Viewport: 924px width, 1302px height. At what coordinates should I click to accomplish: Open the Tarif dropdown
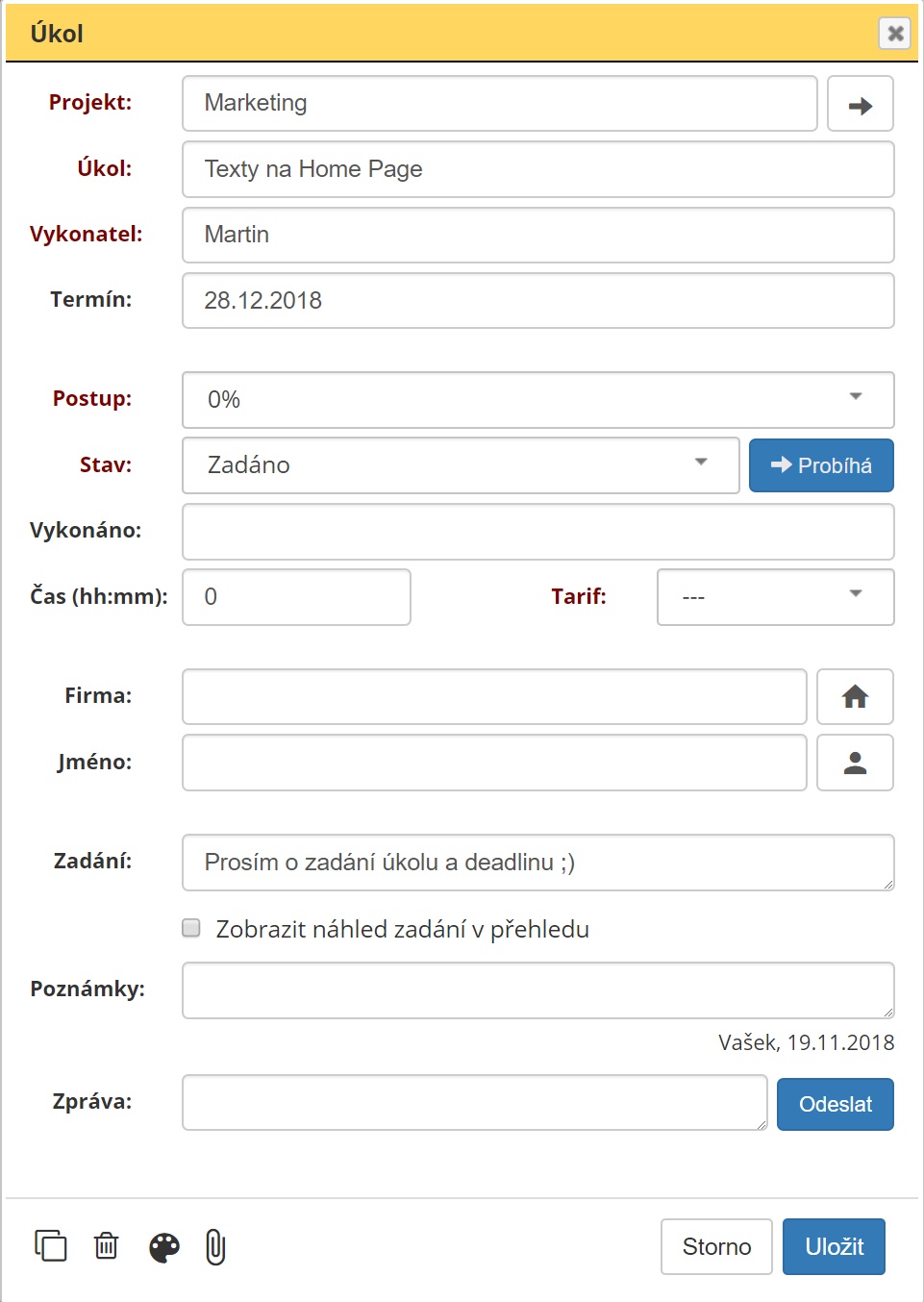point(776,597)
